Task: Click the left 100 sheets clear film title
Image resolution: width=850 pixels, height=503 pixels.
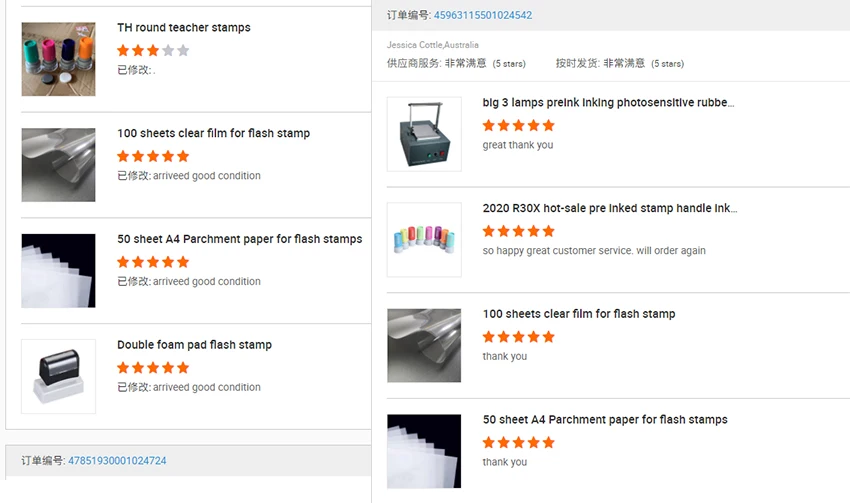Action: click(x=213, y=134)
